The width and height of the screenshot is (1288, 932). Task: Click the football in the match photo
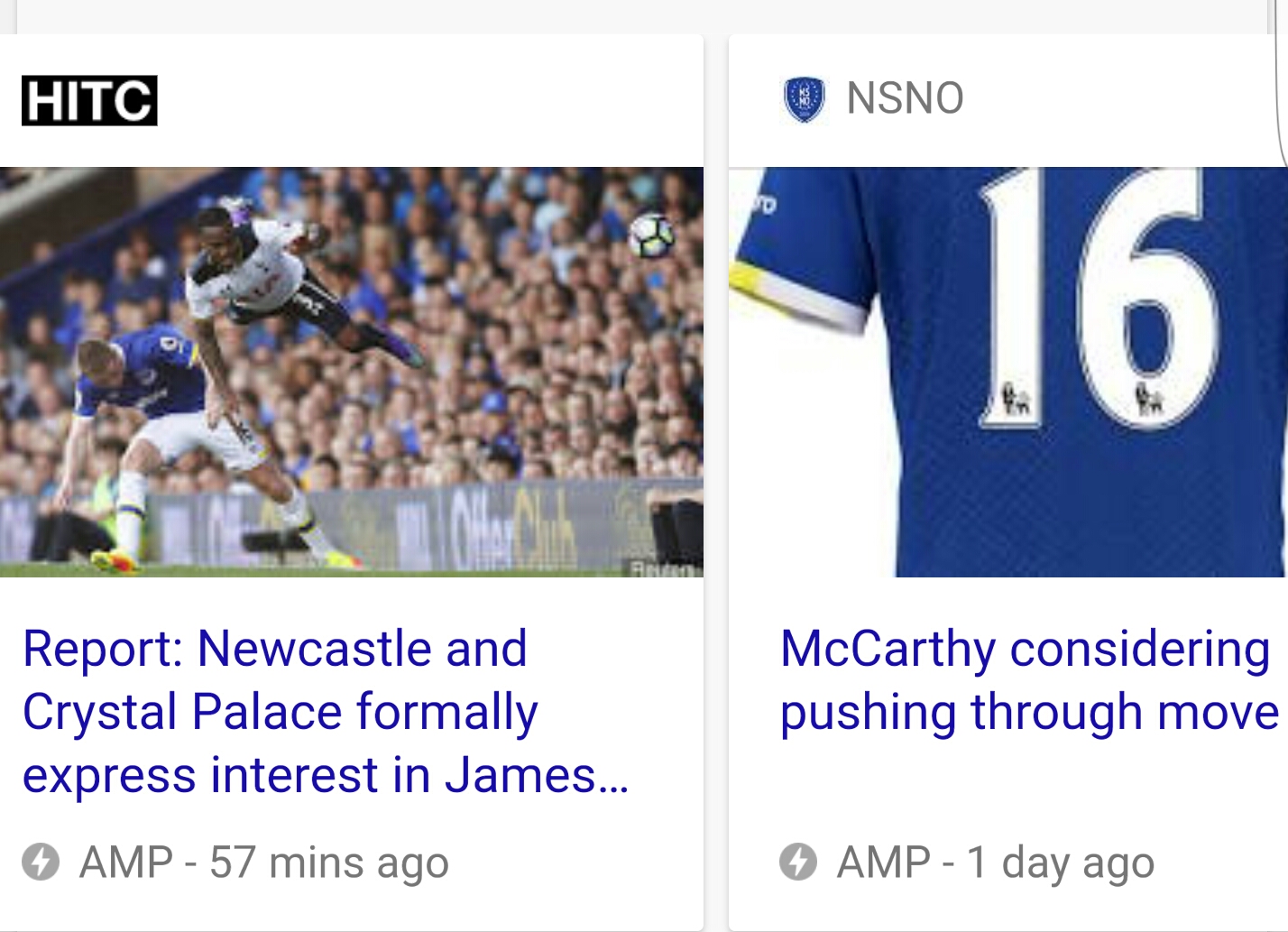coord(651,235)
